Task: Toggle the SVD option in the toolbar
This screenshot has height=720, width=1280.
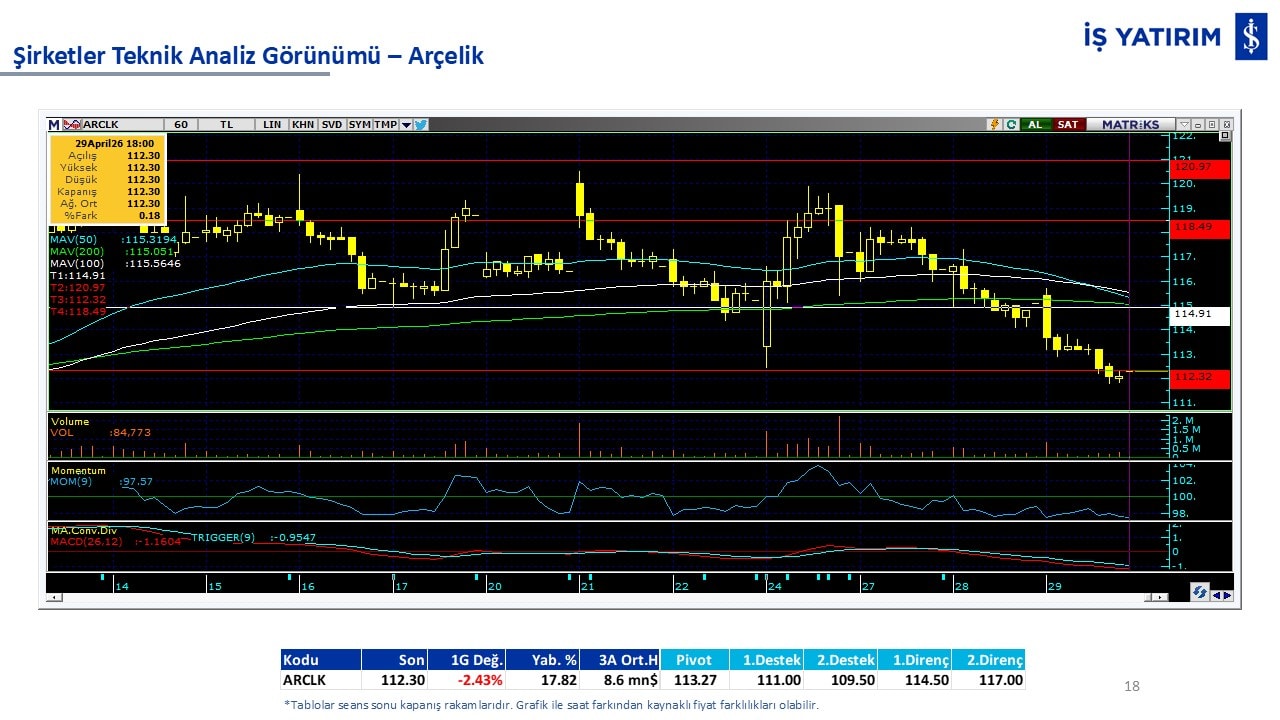Action: pyautogui.click(x=332, y=125)
